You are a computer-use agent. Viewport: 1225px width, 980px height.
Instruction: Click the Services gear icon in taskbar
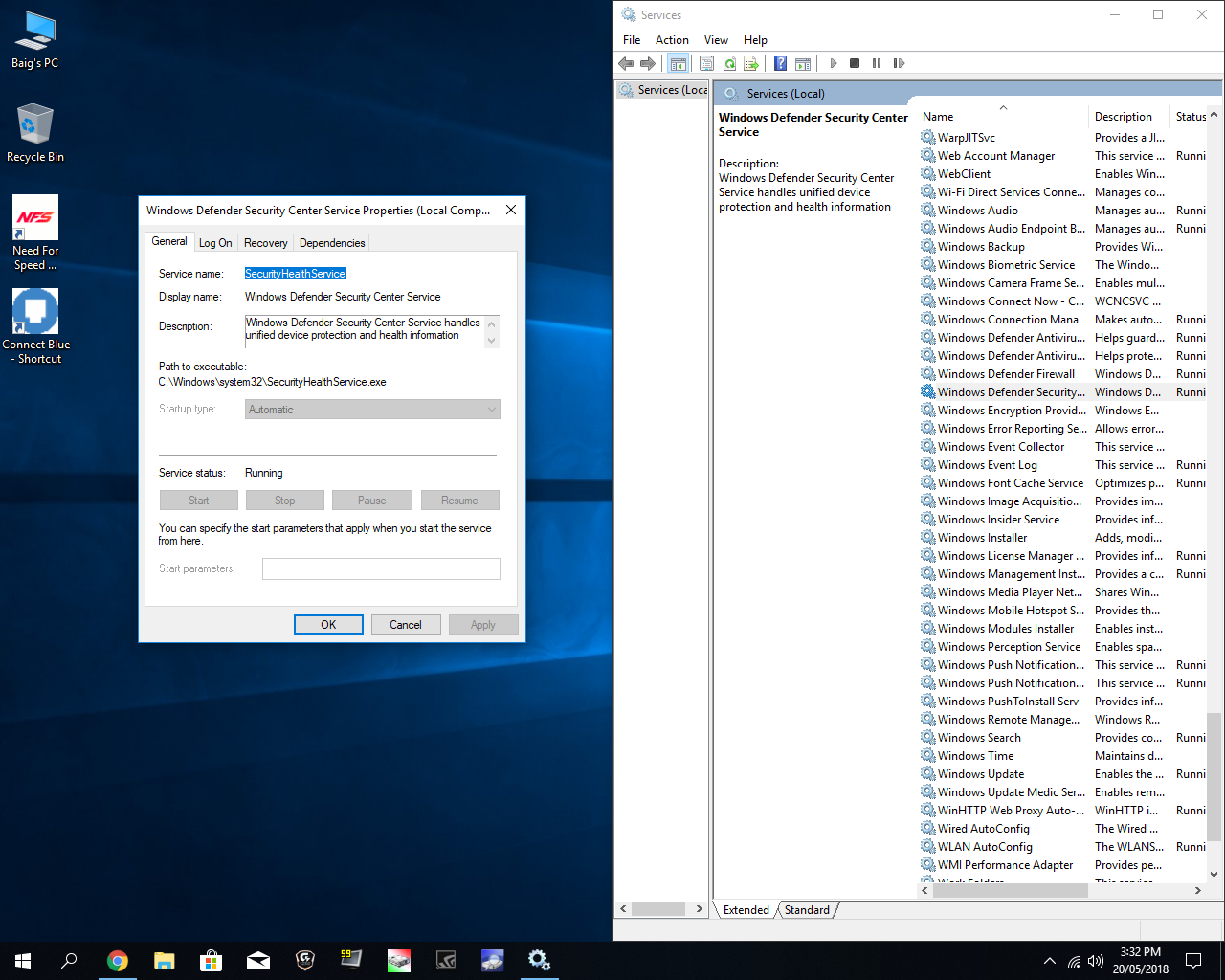point(539,961)
